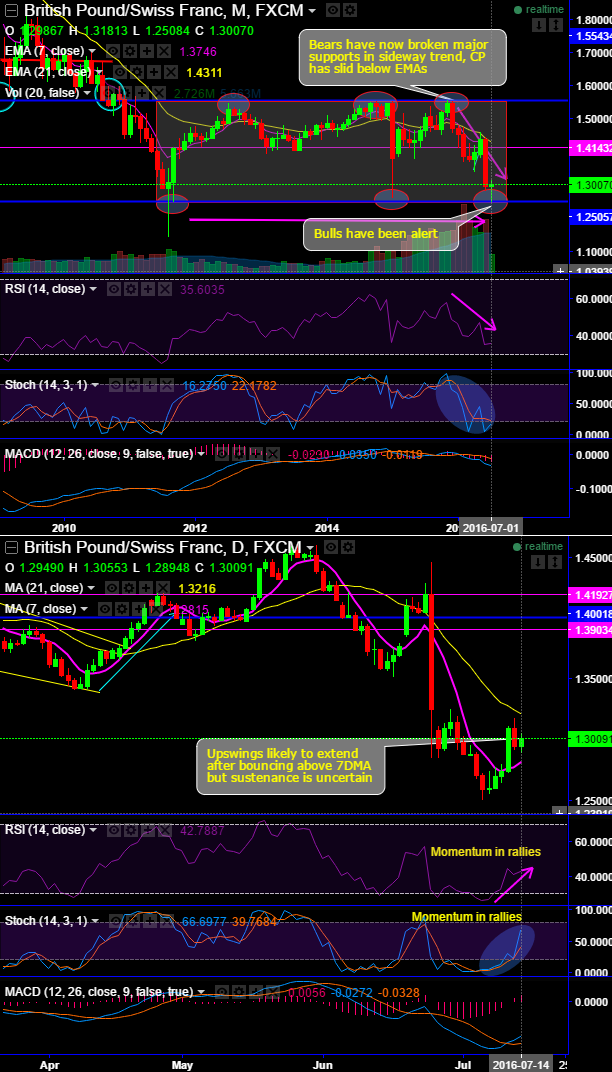Image resolution: width=612 pixels, height=1072 pixels.
Task: Remove the EMA (21, close) indicator
Action: (x=169, y=72)
